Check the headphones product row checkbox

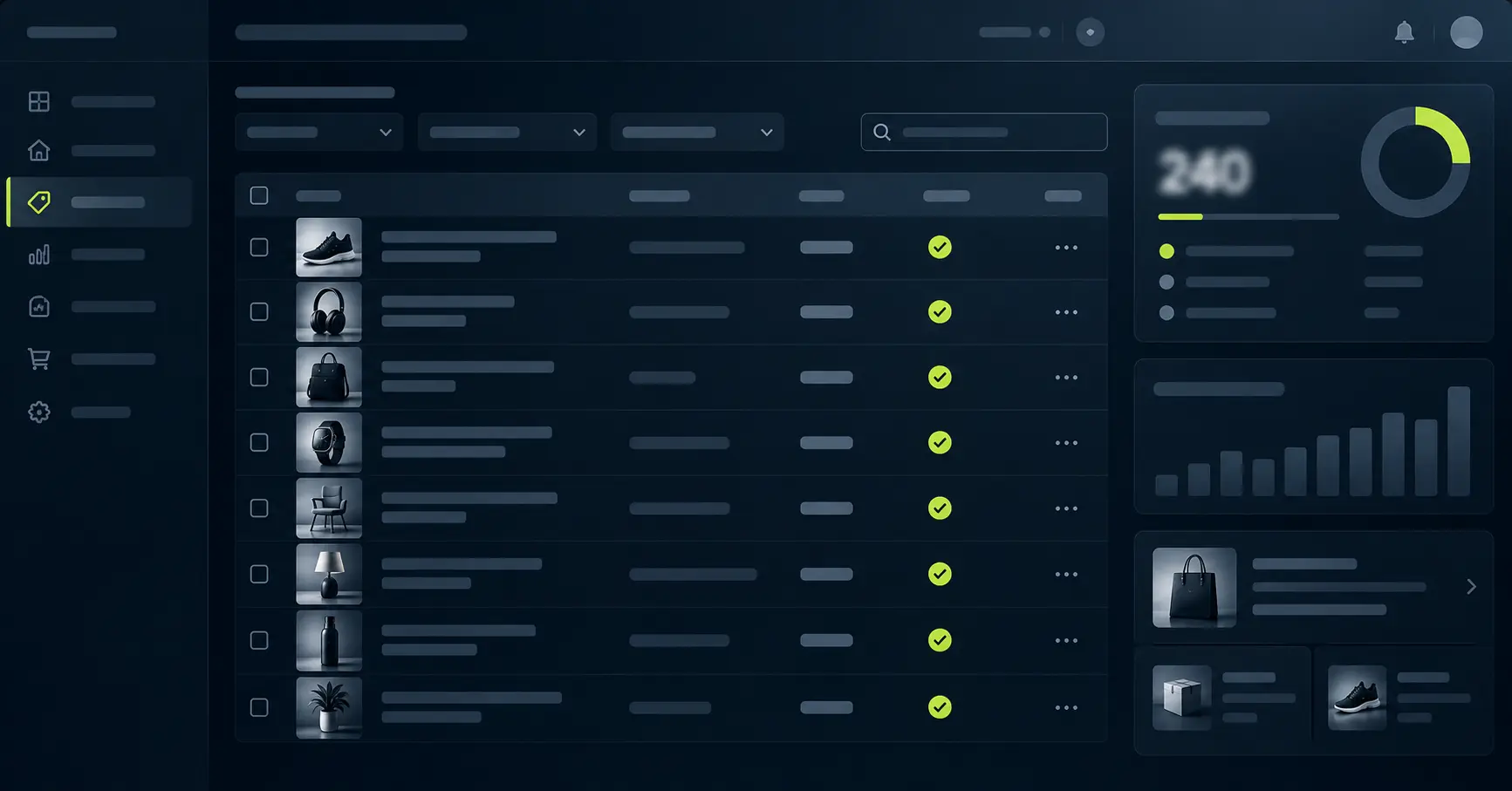[x=259, y=312]
